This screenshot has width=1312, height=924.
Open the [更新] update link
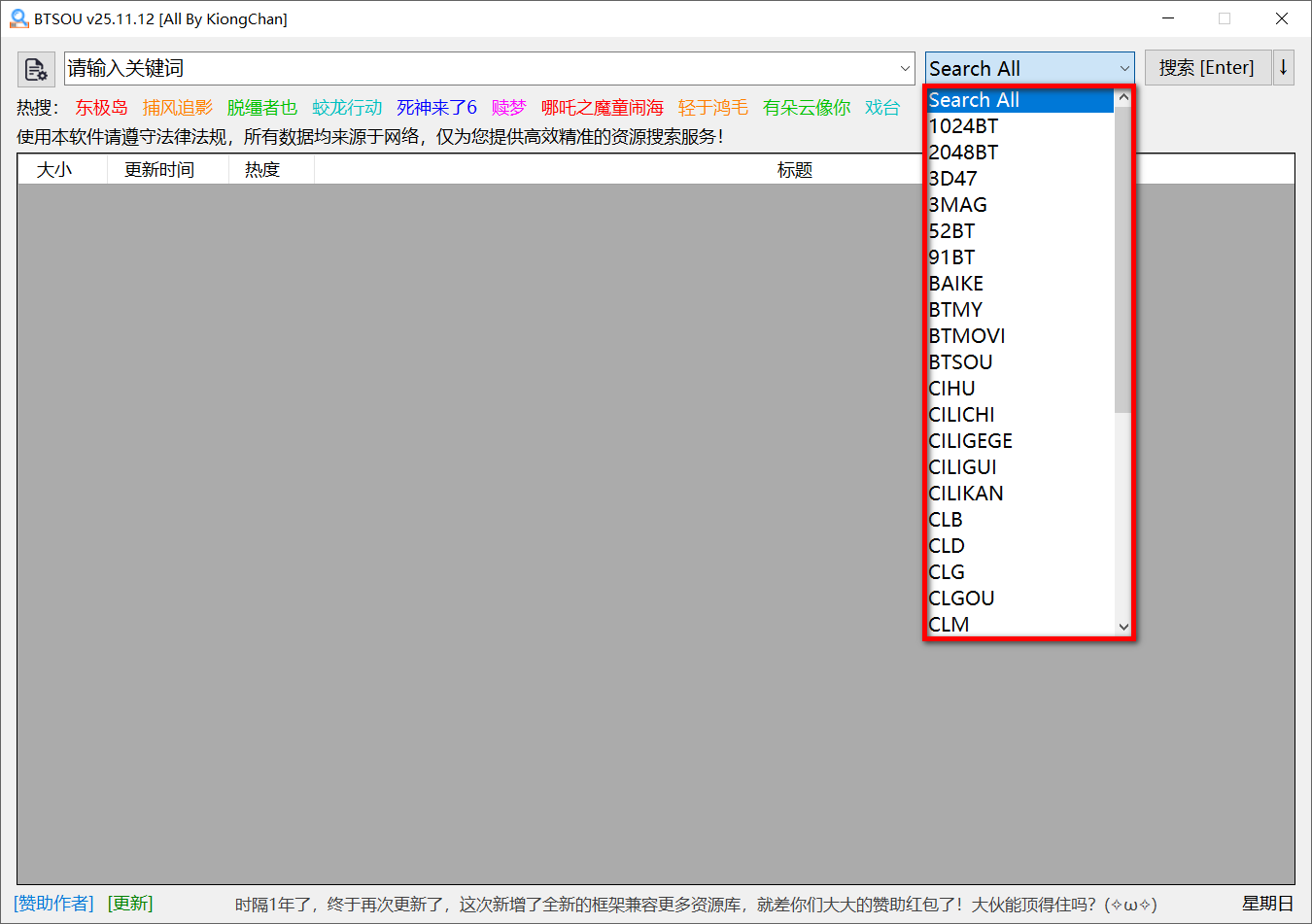coord(129,904)
